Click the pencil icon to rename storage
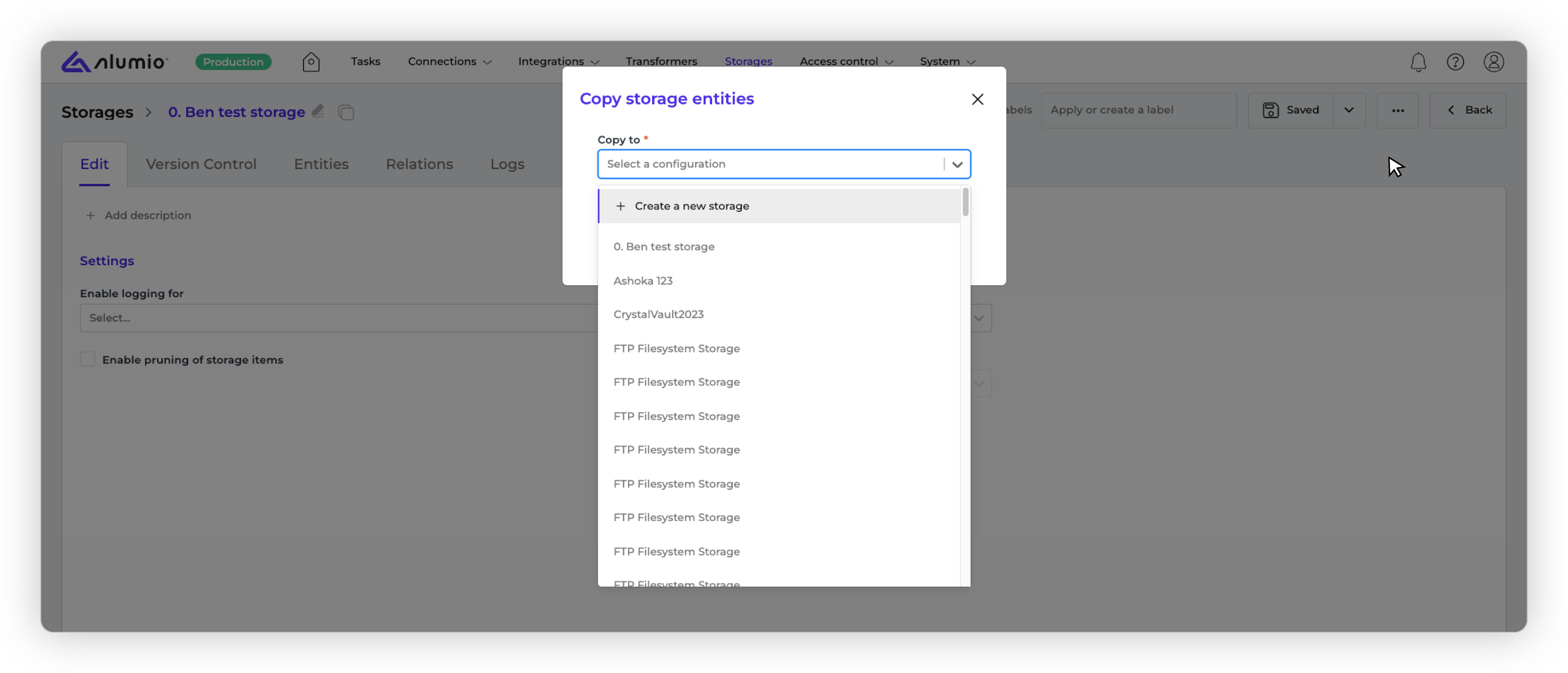This screenshot has width=1568, height=673. click(x=318, y=111)
